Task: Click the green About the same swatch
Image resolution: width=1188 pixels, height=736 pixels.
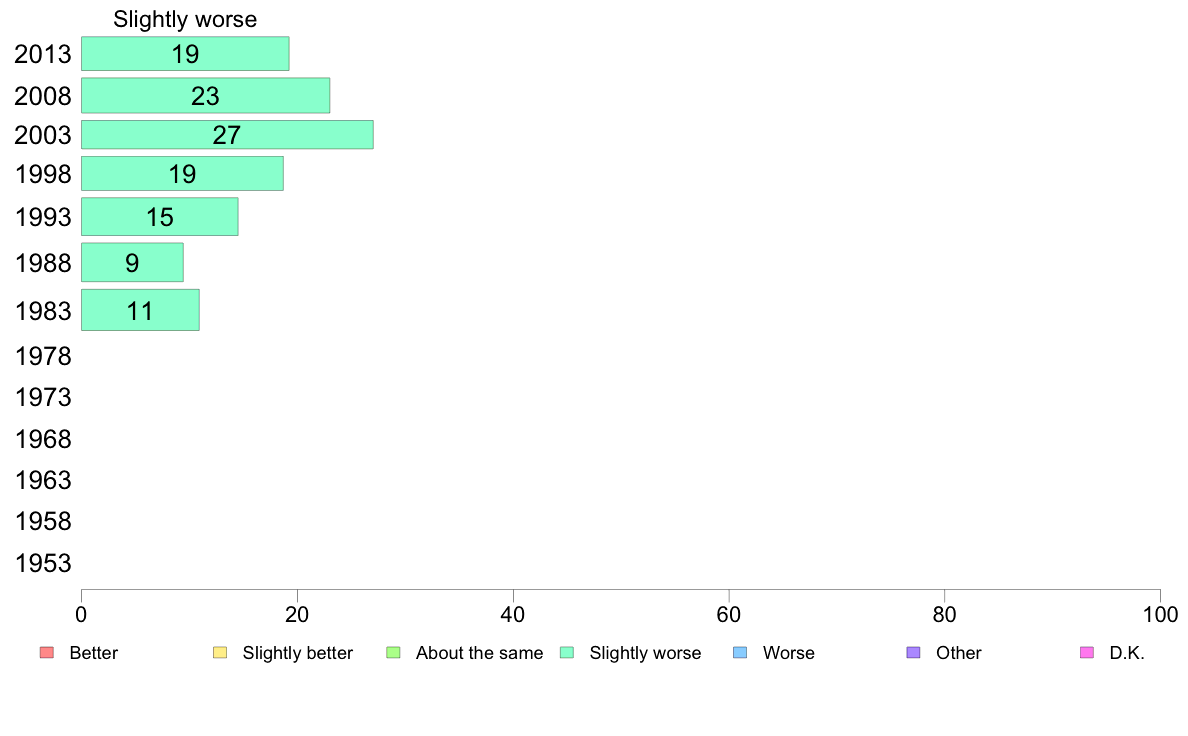Action: pyautogui.click(x=393, y=653)
